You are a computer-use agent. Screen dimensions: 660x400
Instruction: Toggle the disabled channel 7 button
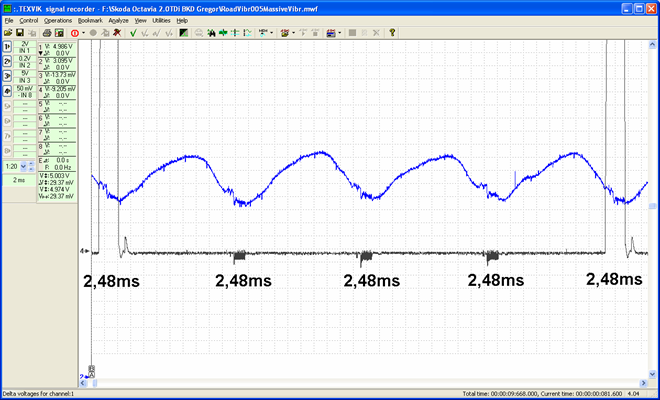click(x=7, y=136)
